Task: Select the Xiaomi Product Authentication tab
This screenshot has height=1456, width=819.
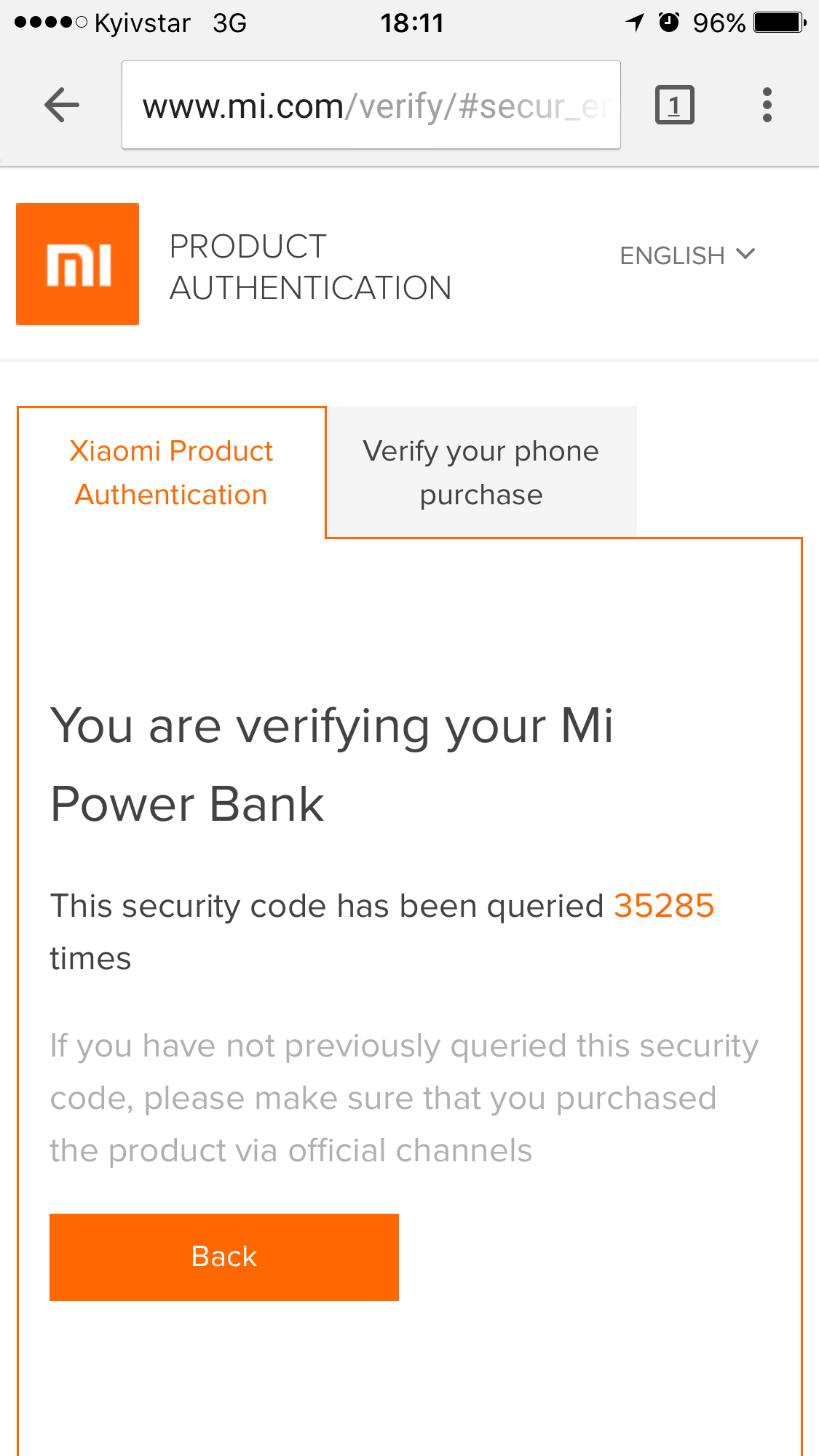Action: (x=172, y=473)
